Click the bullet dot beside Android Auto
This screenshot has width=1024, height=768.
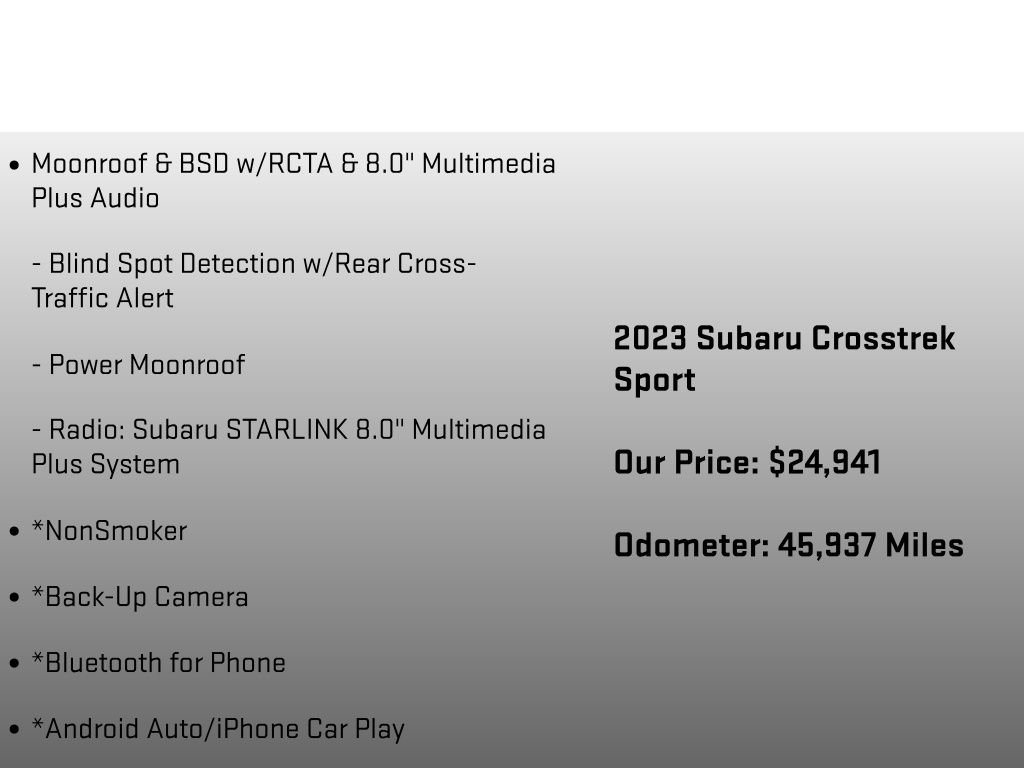click(14, 730)
